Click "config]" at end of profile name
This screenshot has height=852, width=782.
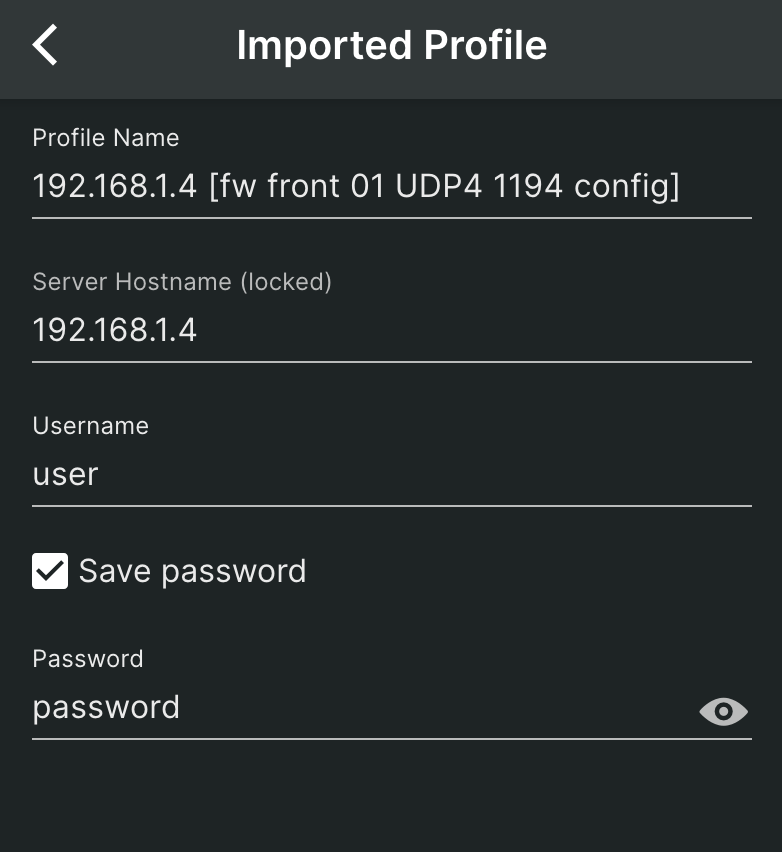(626, 186)
